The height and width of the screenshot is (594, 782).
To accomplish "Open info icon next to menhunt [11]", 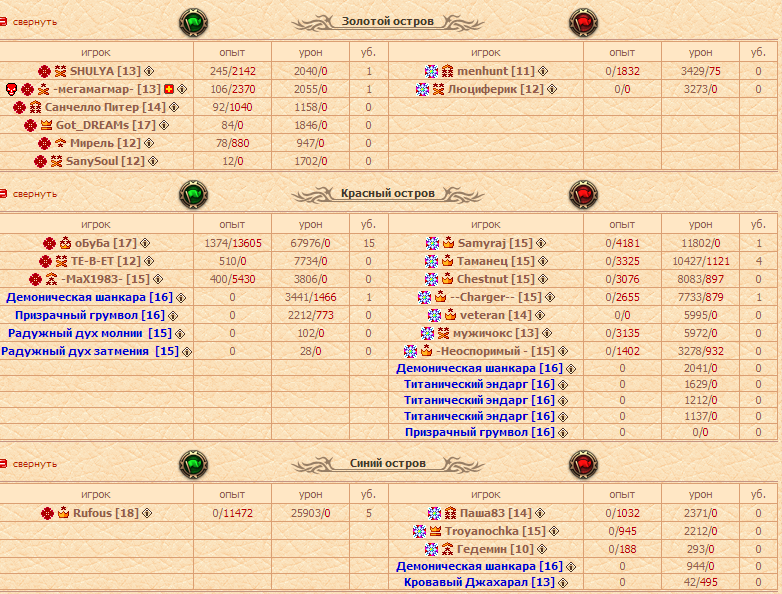I will [x=543, y=71].
